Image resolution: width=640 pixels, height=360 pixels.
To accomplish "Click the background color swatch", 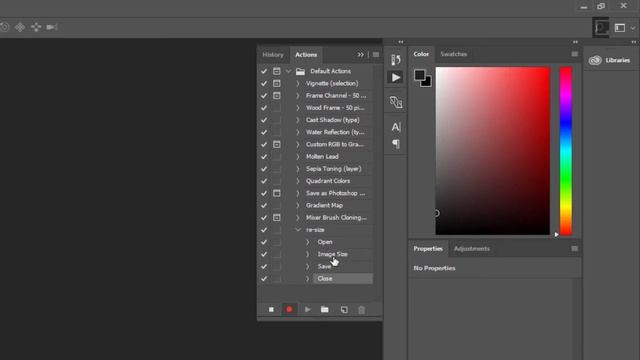I will (427, 83).
